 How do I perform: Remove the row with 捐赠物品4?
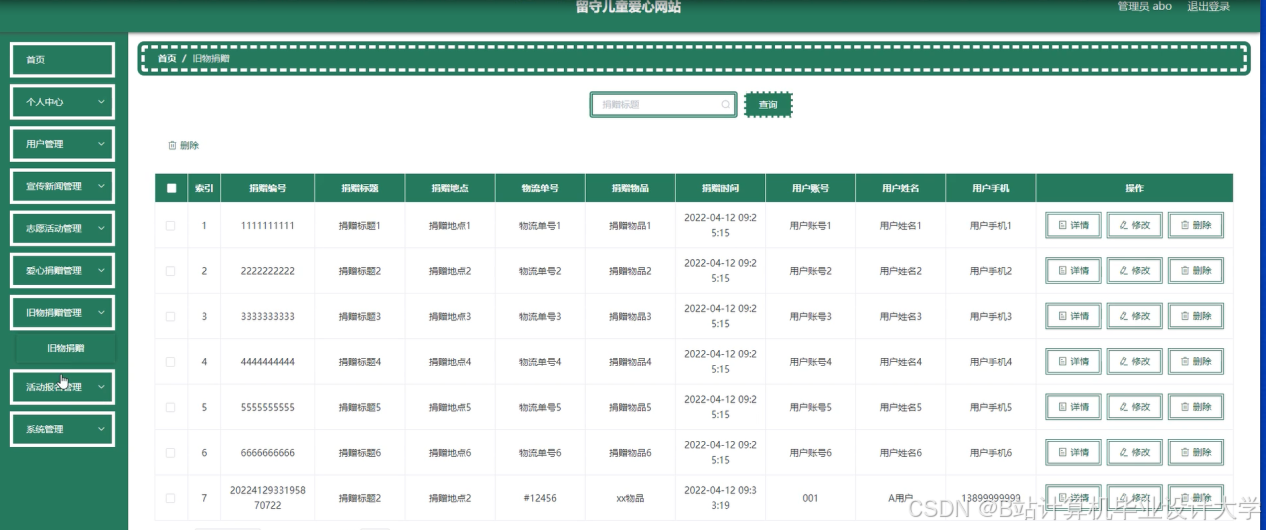click(x=1195, y=362)
